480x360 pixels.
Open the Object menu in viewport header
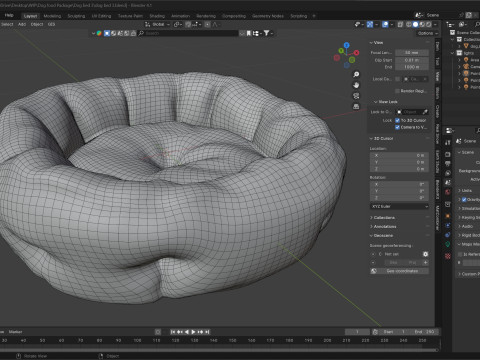point(37,24)
